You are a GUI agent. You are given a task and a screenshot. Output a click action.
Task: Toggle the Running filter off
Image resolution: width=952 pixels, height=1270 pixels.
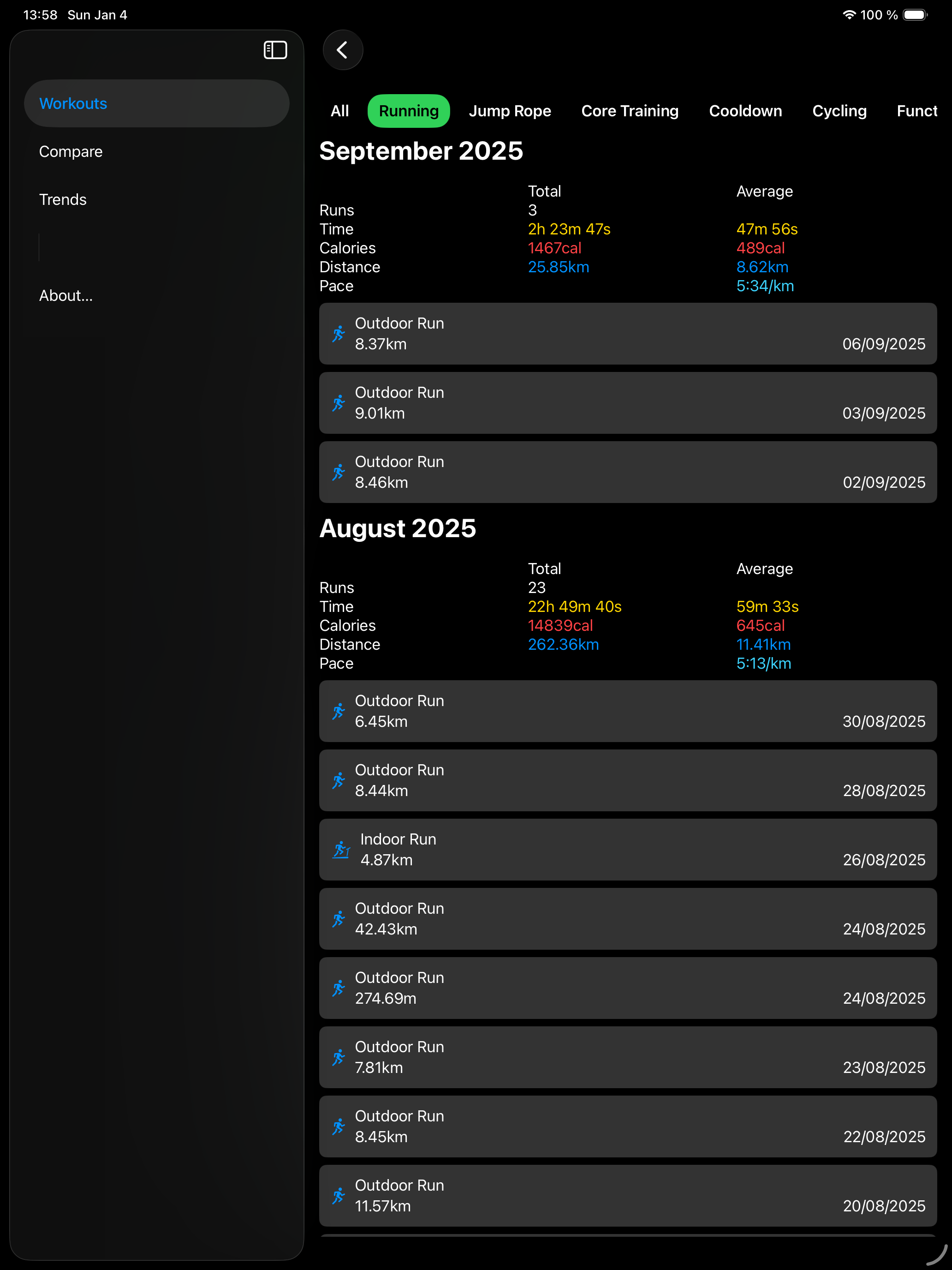(408, 111)
